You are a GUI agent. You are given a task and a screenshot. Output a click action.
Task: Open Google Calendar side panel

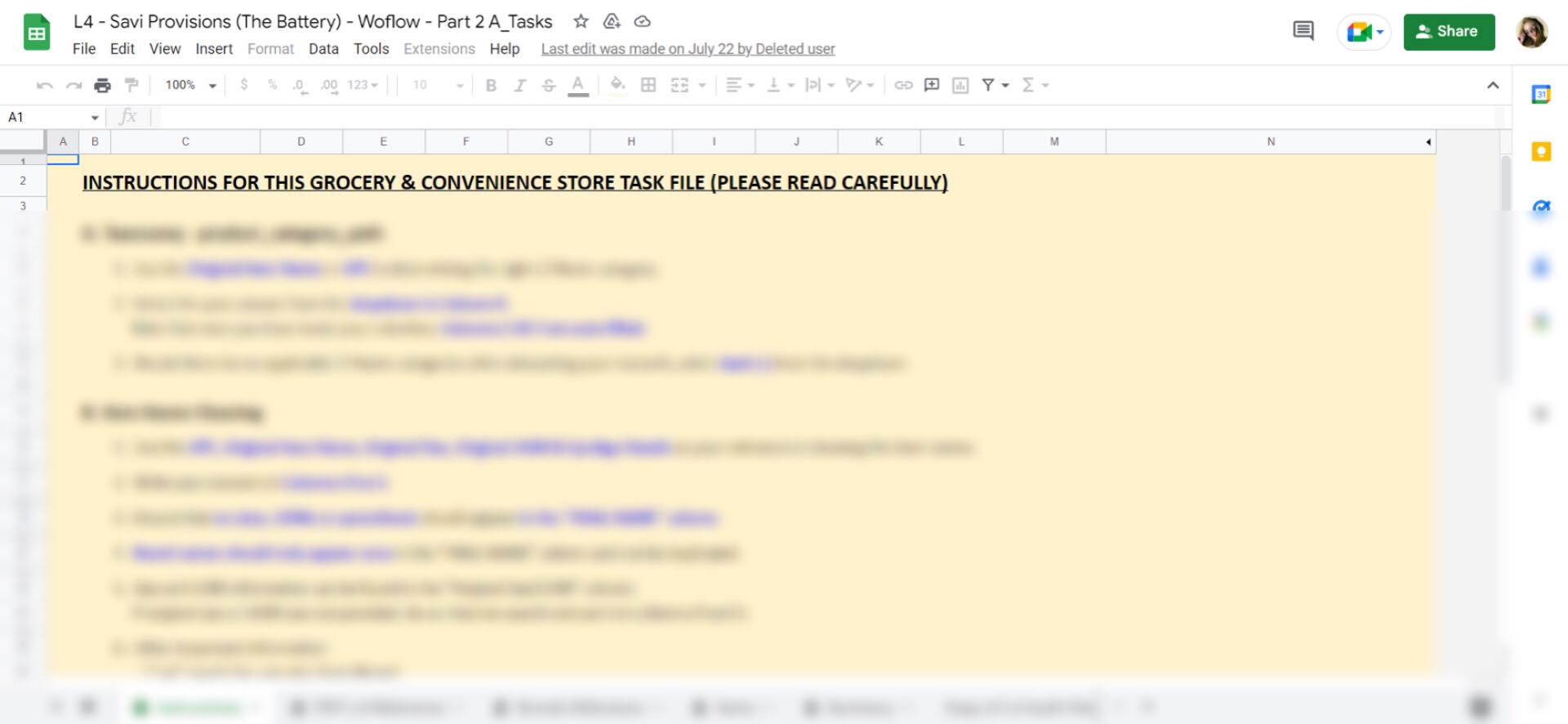coord(1541,95)
